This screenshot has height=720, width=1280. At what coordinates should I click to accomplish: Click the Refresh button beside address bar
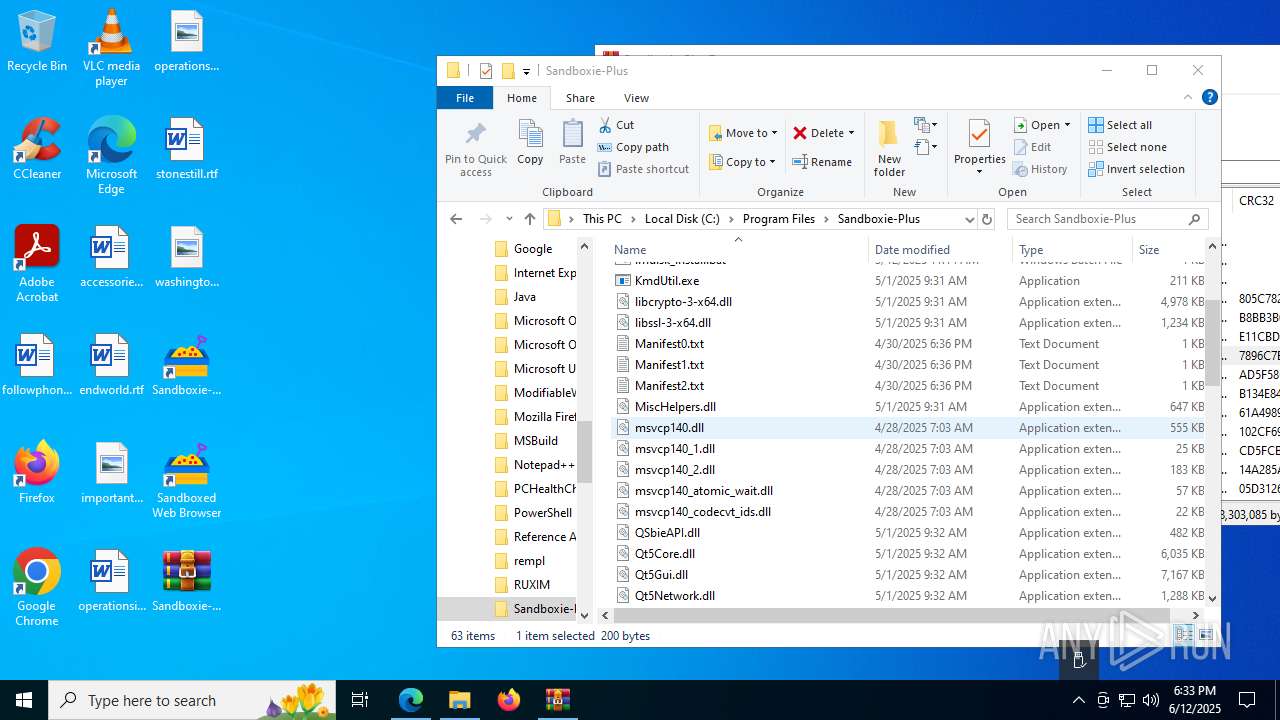(x=987, y=219)
